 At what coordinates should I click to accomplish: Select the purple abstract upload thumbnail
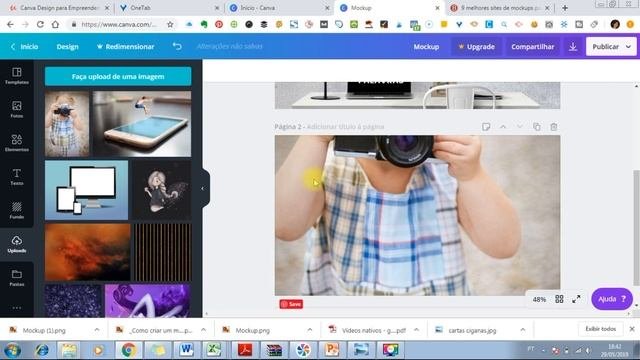147,301
